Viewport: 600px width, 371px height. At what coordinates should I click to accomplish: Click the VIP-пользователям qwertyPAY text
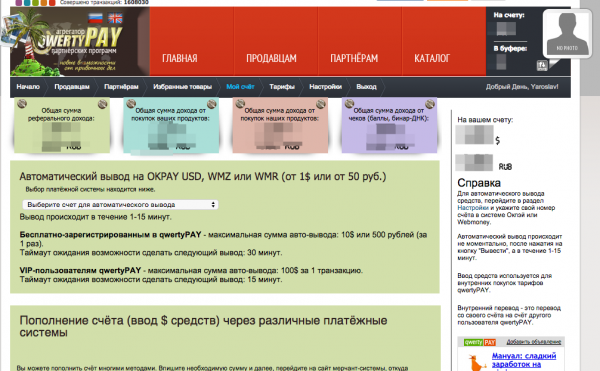point(80,270)
